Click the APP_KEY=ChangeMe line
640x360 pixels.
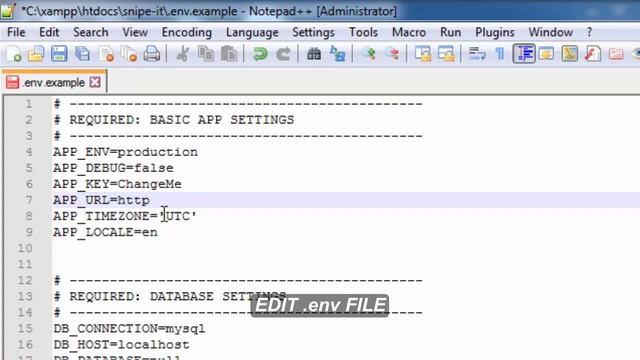(x=117, y=184)
